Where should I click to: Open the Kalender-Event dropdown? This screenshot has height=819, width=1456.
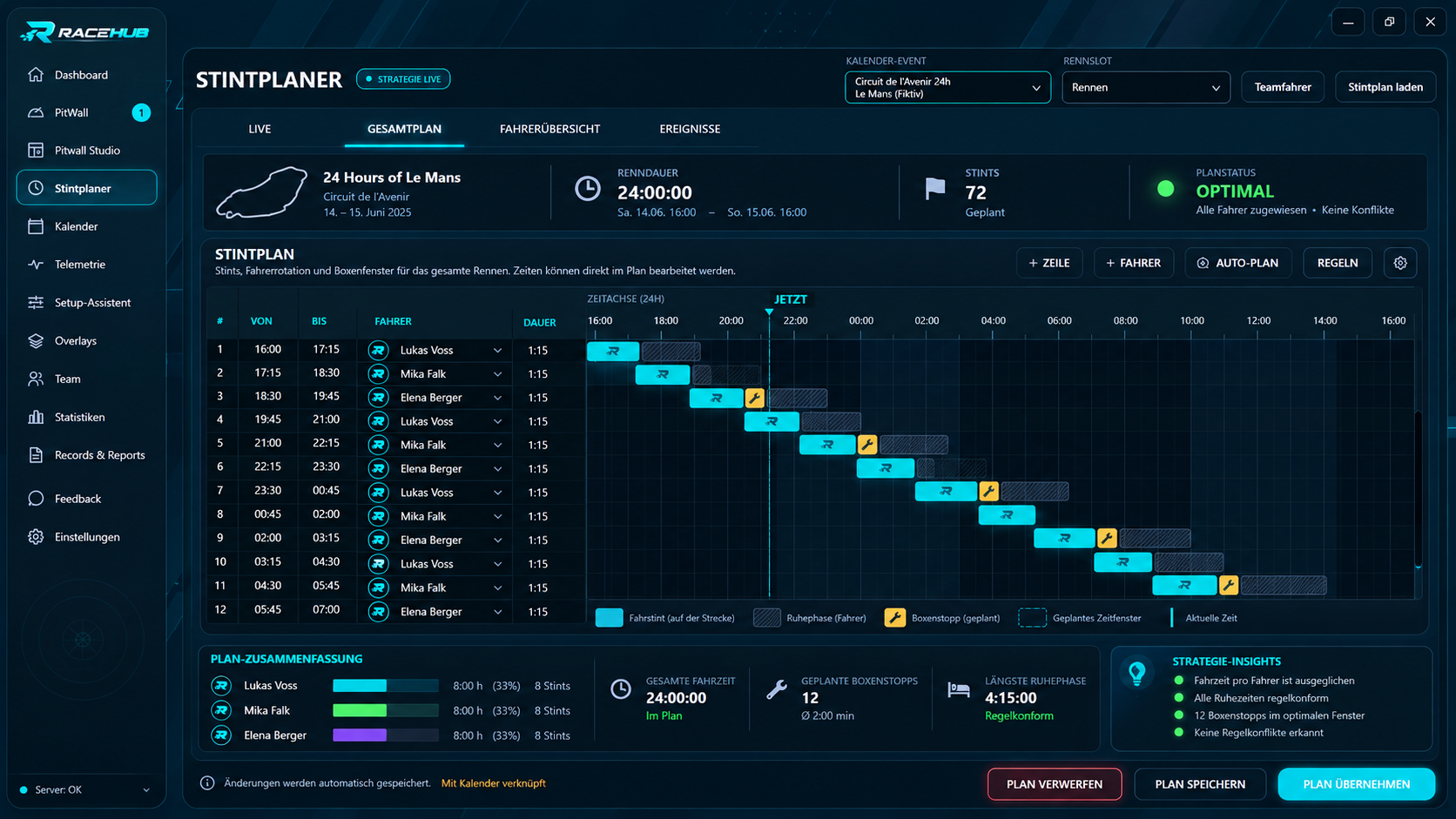(x=947, y=87)
